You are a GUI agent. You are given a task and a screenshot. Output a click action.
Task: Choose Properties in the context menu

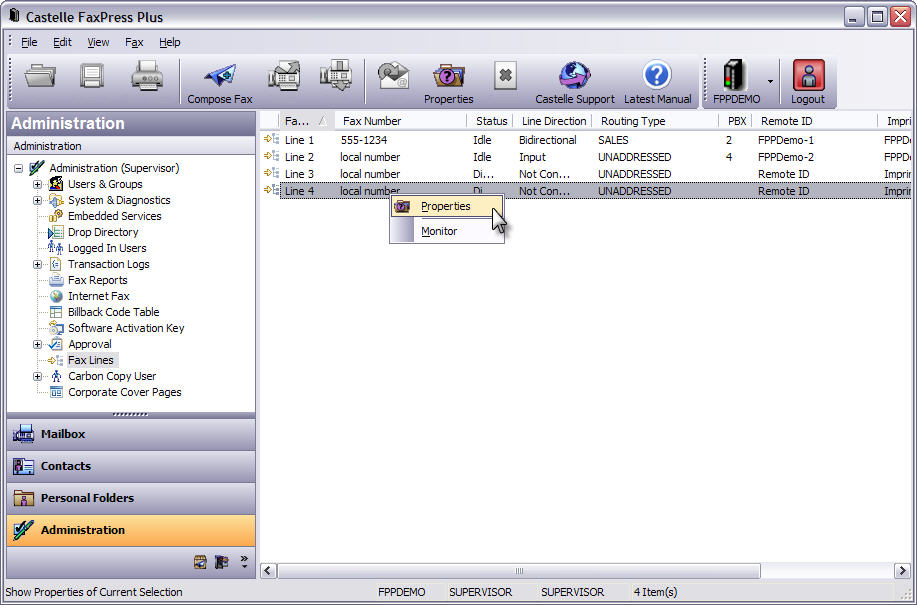point(447,206)
